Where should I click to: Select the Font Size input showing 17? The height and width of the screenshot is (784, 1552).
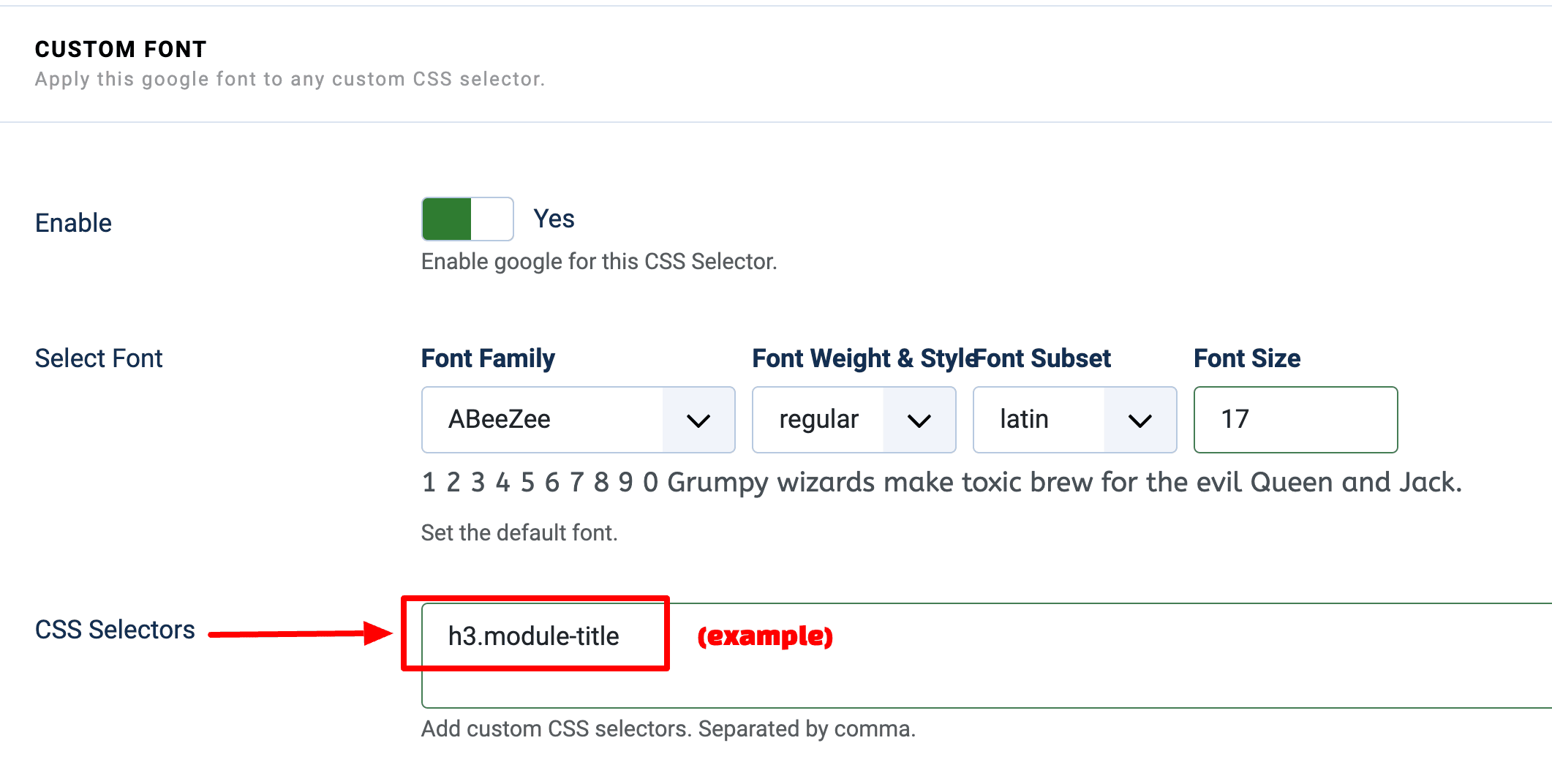click(1295, 419)
